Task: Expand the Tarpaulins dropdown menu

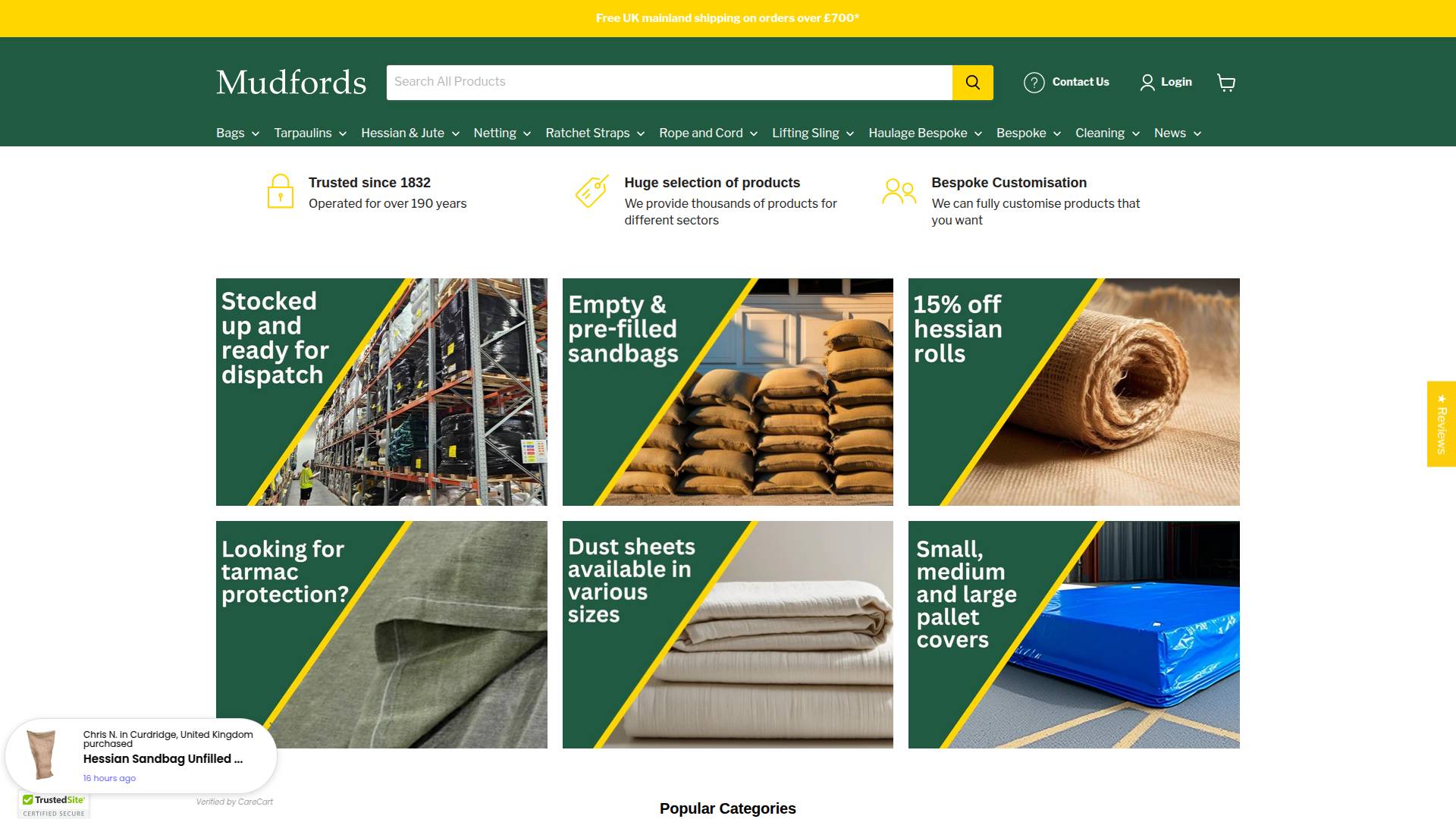Action: pos(310,133)
